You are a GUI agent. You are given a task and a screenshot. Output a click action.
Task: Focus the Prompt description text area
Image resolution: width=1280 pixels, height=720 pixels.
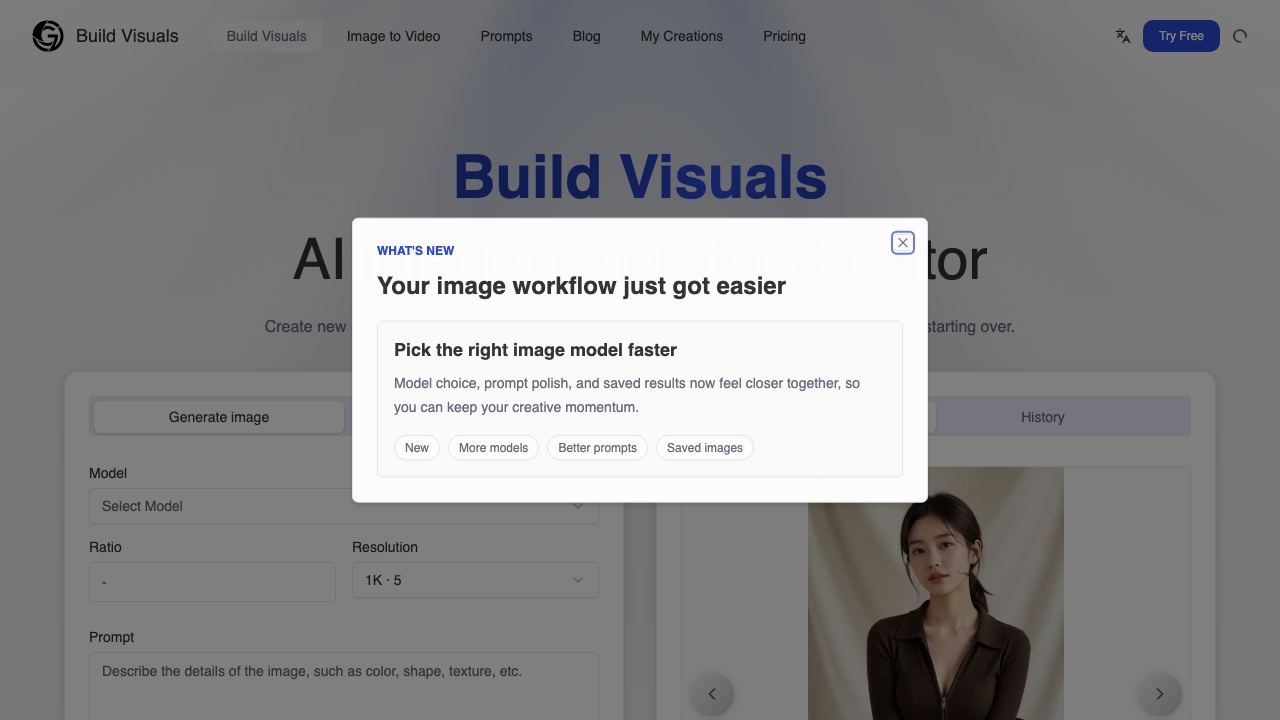[x=344, y=686]
